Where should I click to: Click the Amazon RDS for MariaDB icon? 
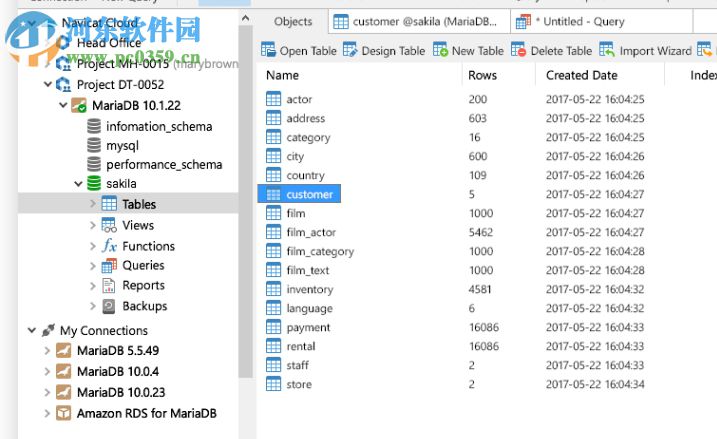64,413
